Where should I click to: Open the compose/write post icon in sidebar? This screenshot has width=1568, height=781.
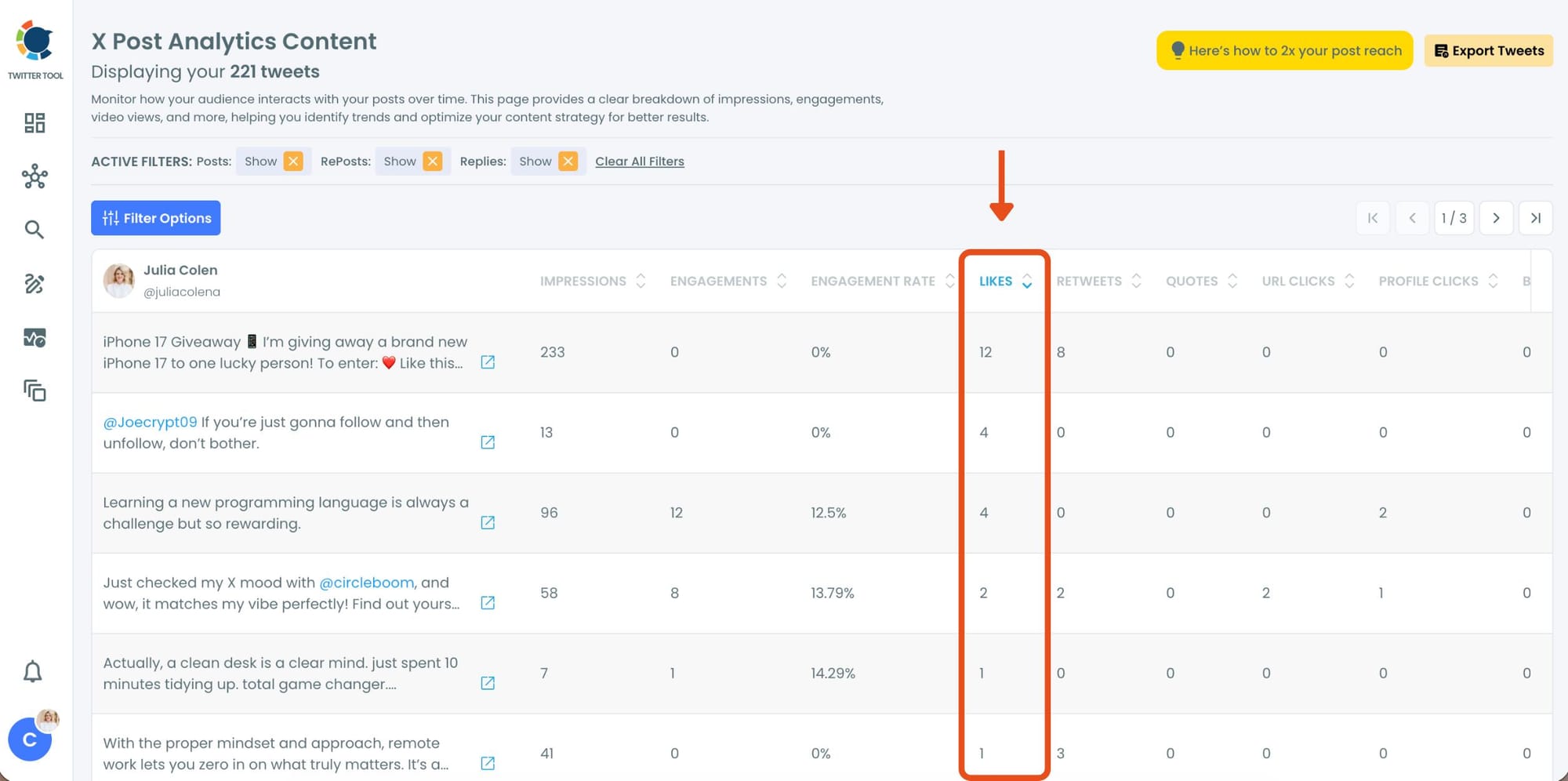pyautogui.click(x=34, y=284)
